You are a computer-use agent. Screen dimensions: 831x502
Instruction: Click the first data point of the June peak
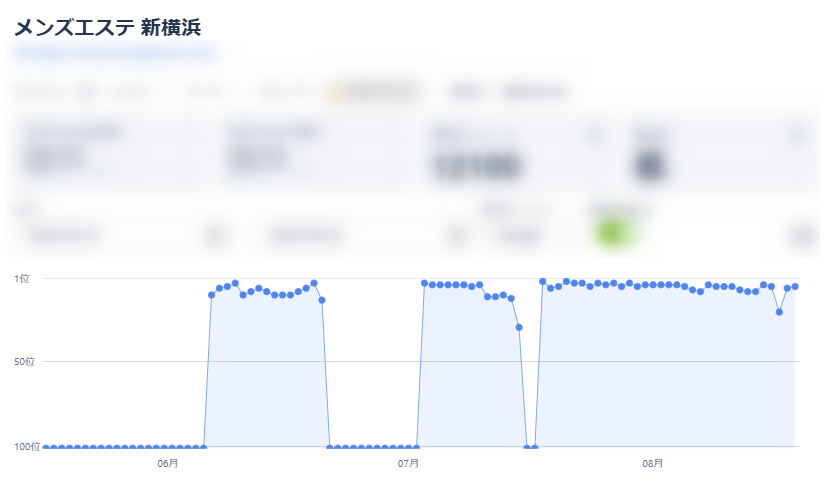(x=211, y=295)
